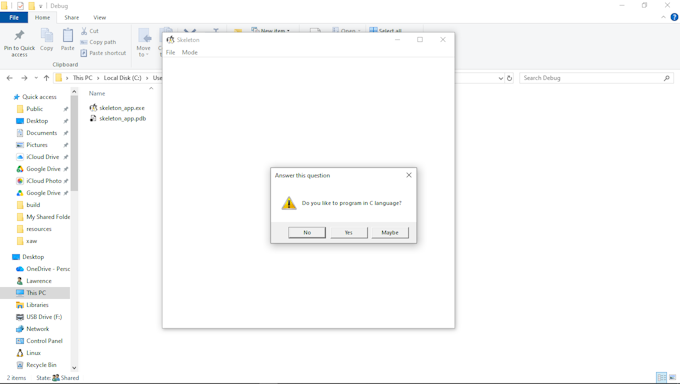The height and width of the screenshot is (384, 680).
Task: Open the resources folder in sidebar
Action: 34,229
